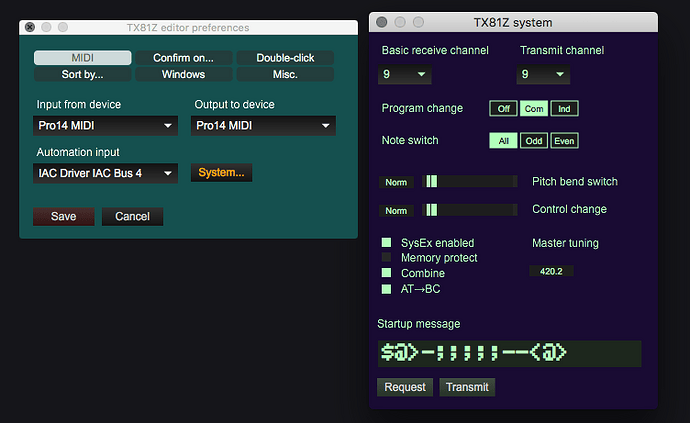Set Note switch to Odd
Image resolution: width=690 pixels, height=423 pixels.
tap(535, 141)
